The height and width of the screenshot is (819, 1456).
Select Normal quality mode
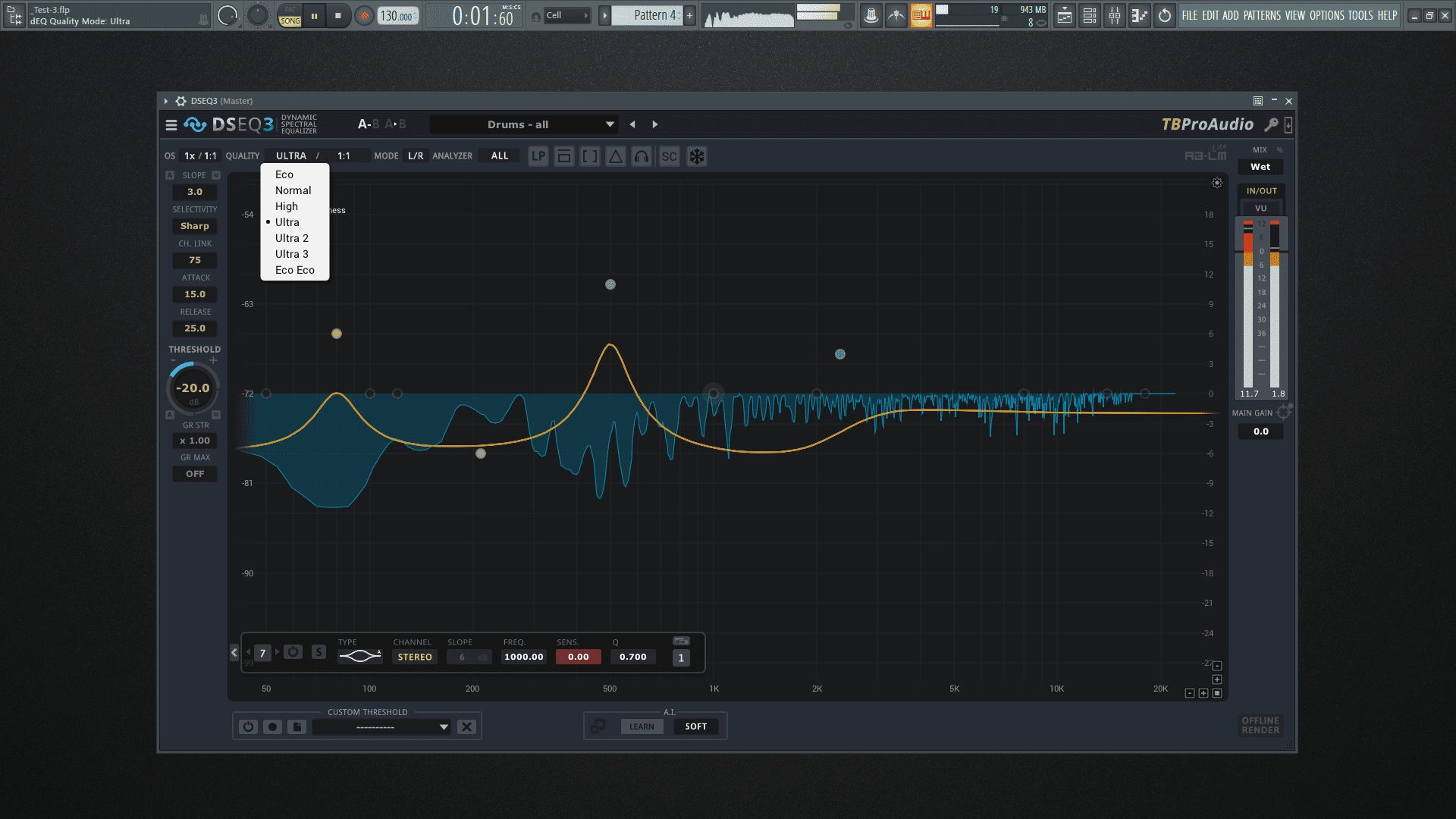tap(295, 190)
